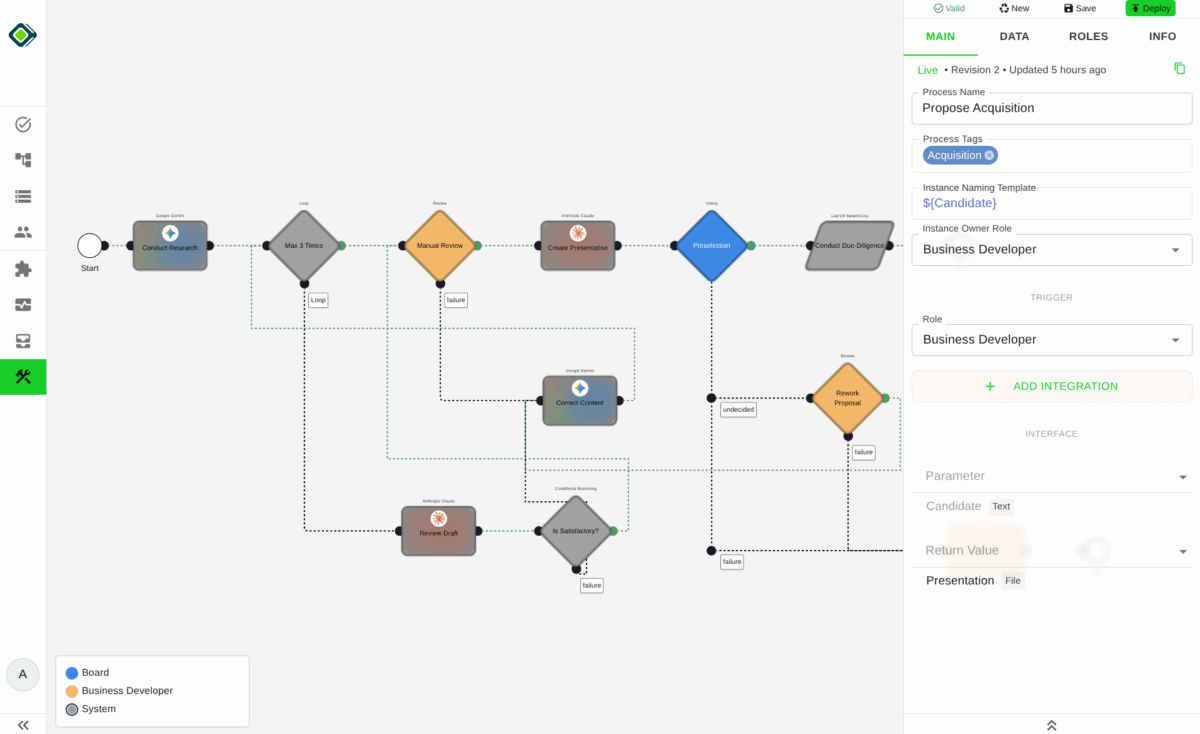The width and height of the screenshot is (1200, 734).
Task: Click the Deploy button
Action: pos(1150,8)
